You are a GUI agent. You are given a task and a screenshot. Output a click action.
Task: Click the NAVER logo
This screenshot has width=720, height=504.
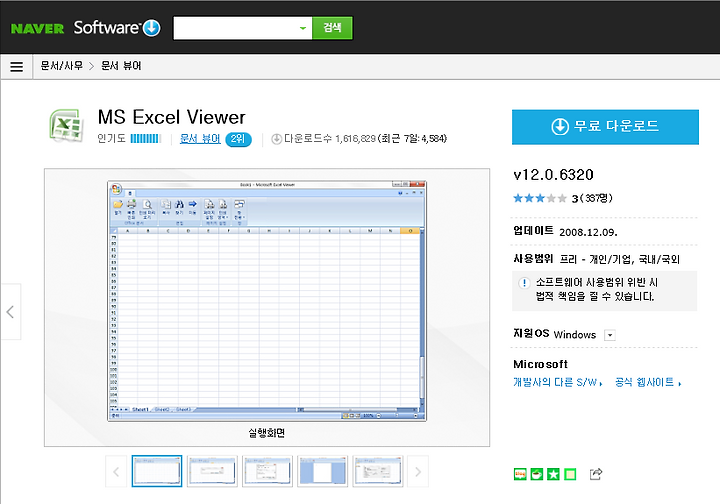click(37, 28)
